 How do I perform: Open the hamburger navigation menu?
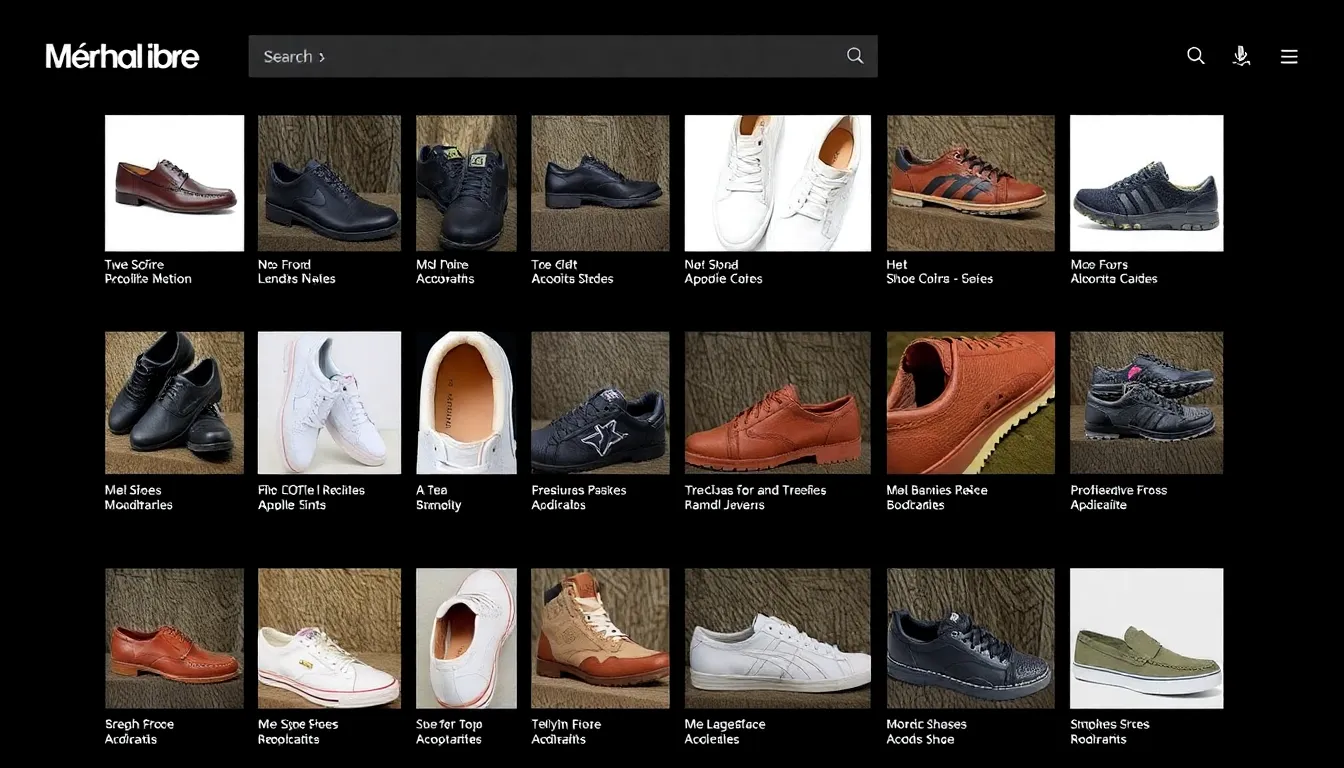(1289, 56)
